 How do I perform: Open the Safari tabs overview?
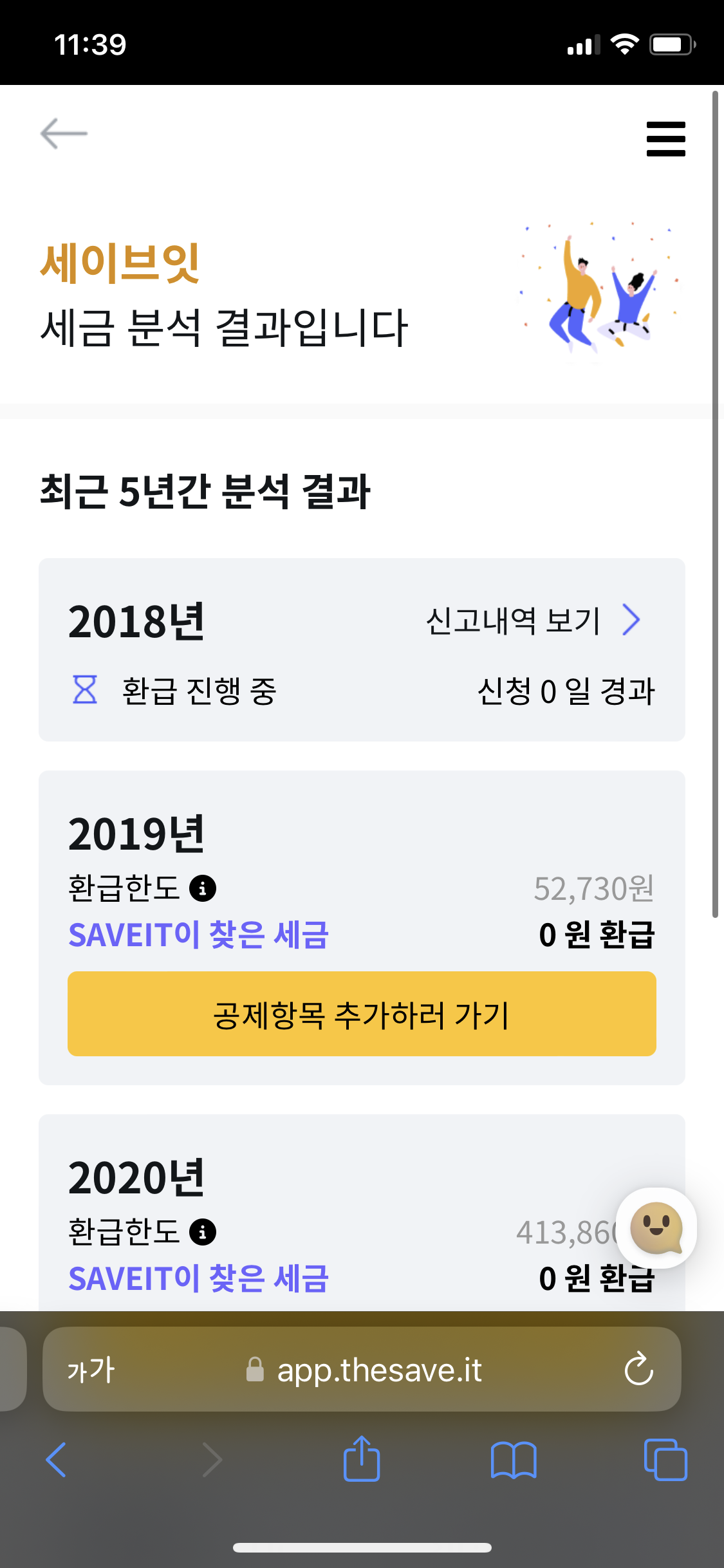[665, 1459]
